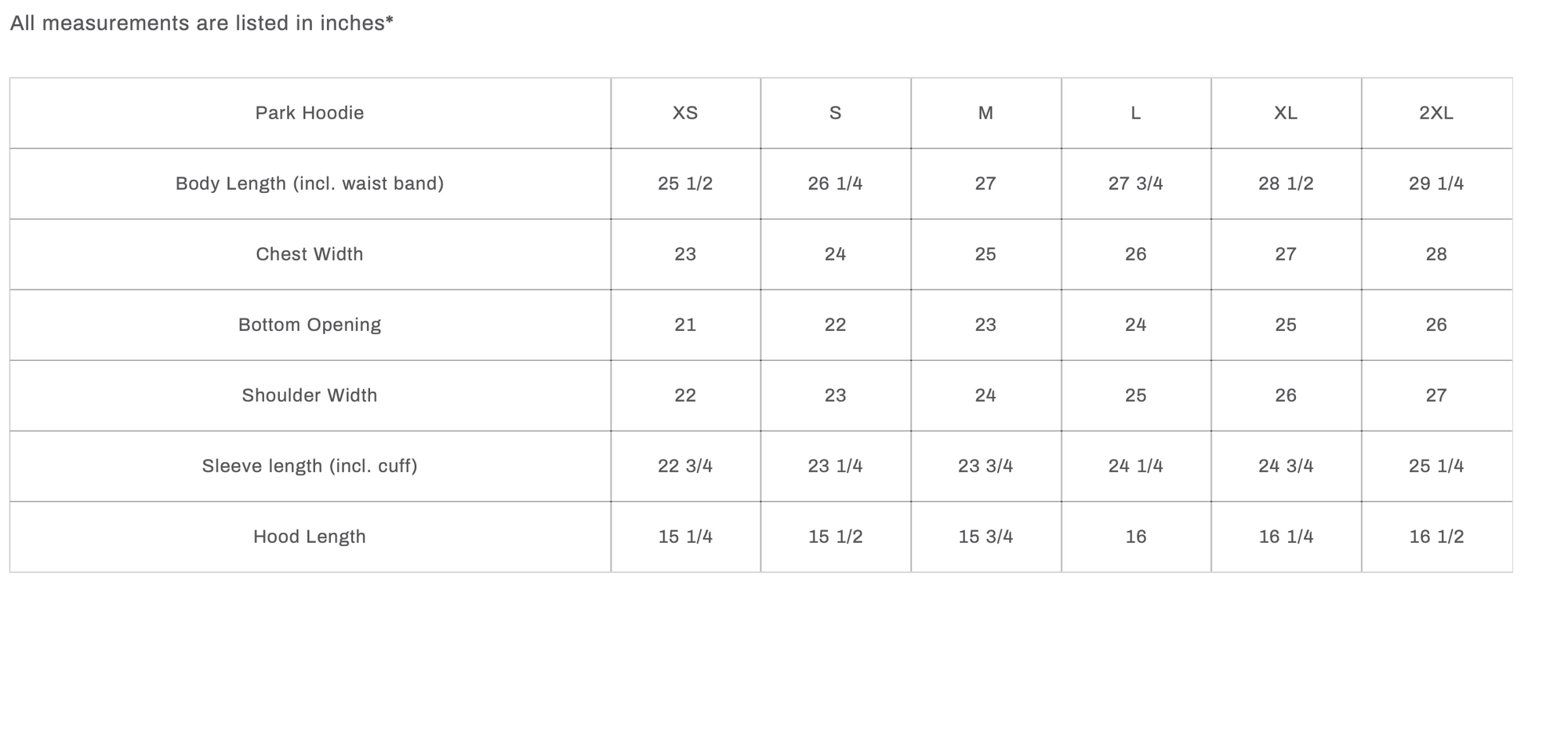The image size is (1568, 735).
Task: Select the 2XL hood length value 16 1/2
Action: [x=1436, y=537]
